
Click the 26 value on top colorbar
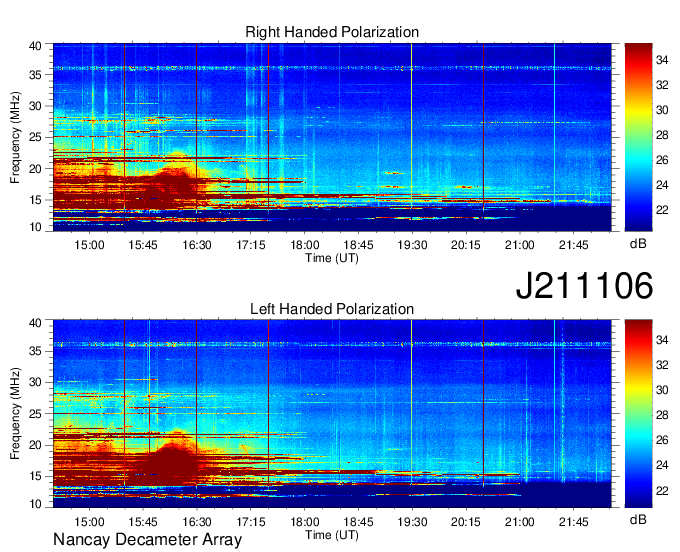pos(662,160)
